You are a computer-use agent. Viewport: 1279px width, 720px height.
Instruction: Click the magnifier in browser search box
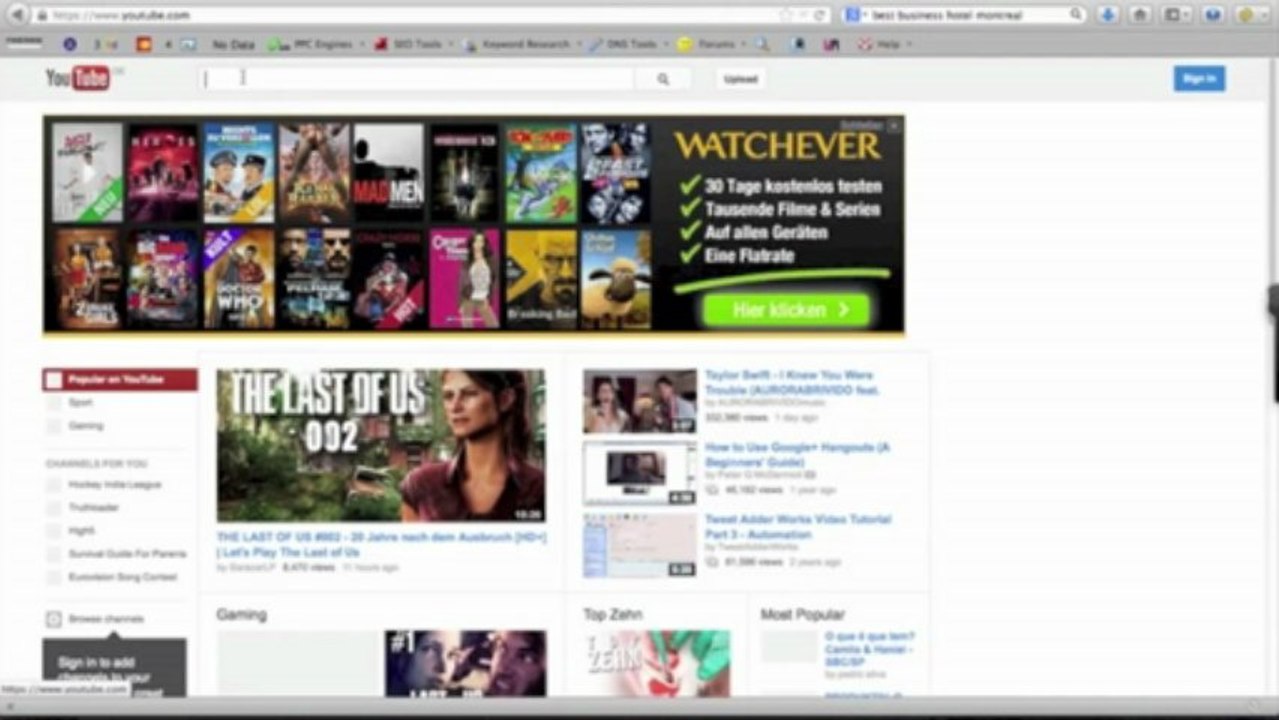1076,15
